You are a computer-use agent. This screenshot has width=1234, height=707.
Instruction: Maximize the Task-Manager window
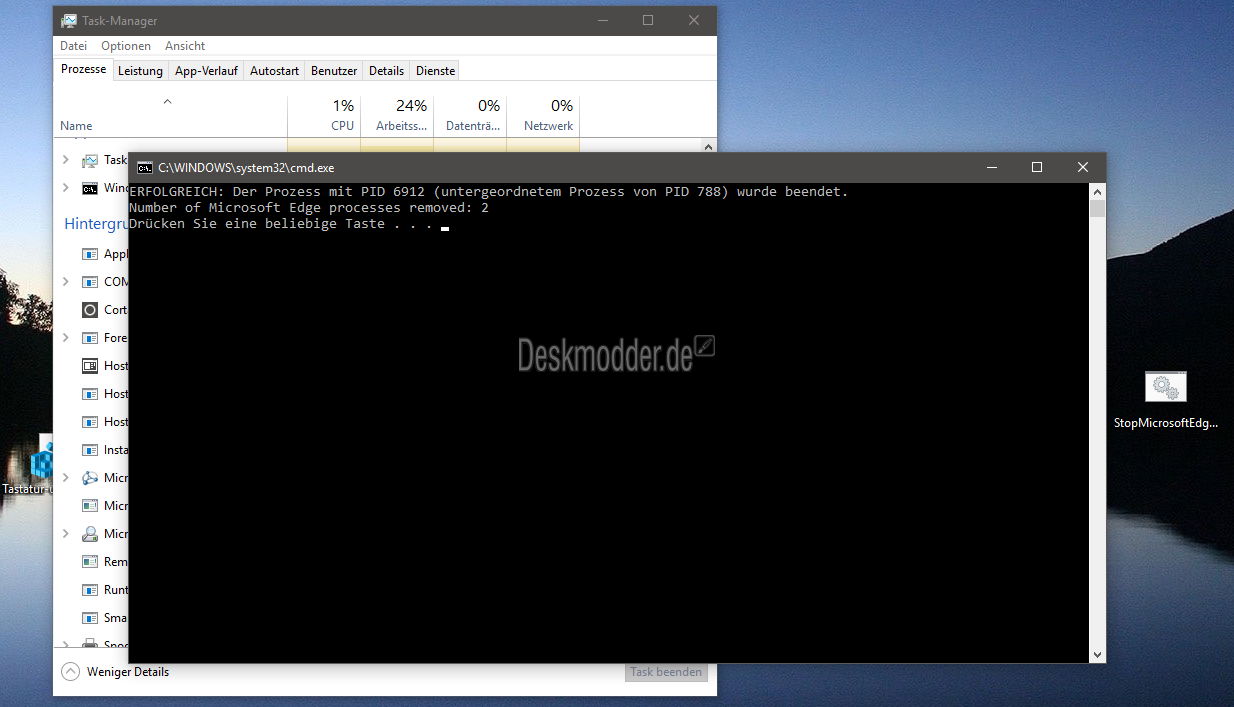pos(648,21)
